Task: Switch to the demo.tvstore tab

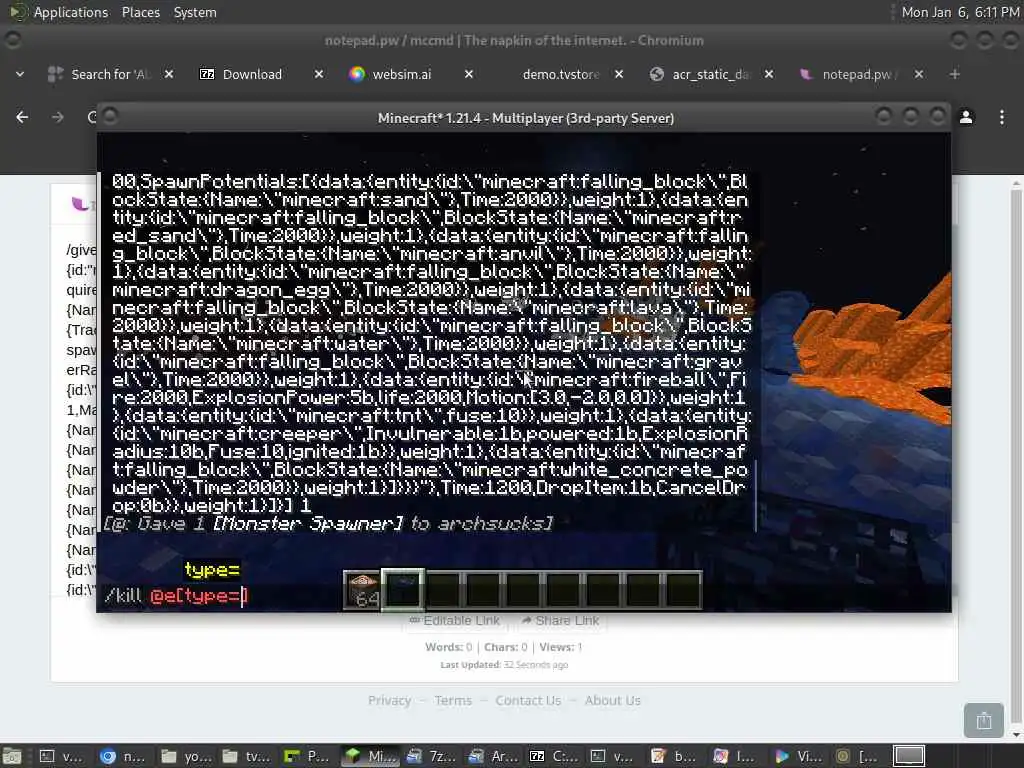Action: tap(560, 74)
